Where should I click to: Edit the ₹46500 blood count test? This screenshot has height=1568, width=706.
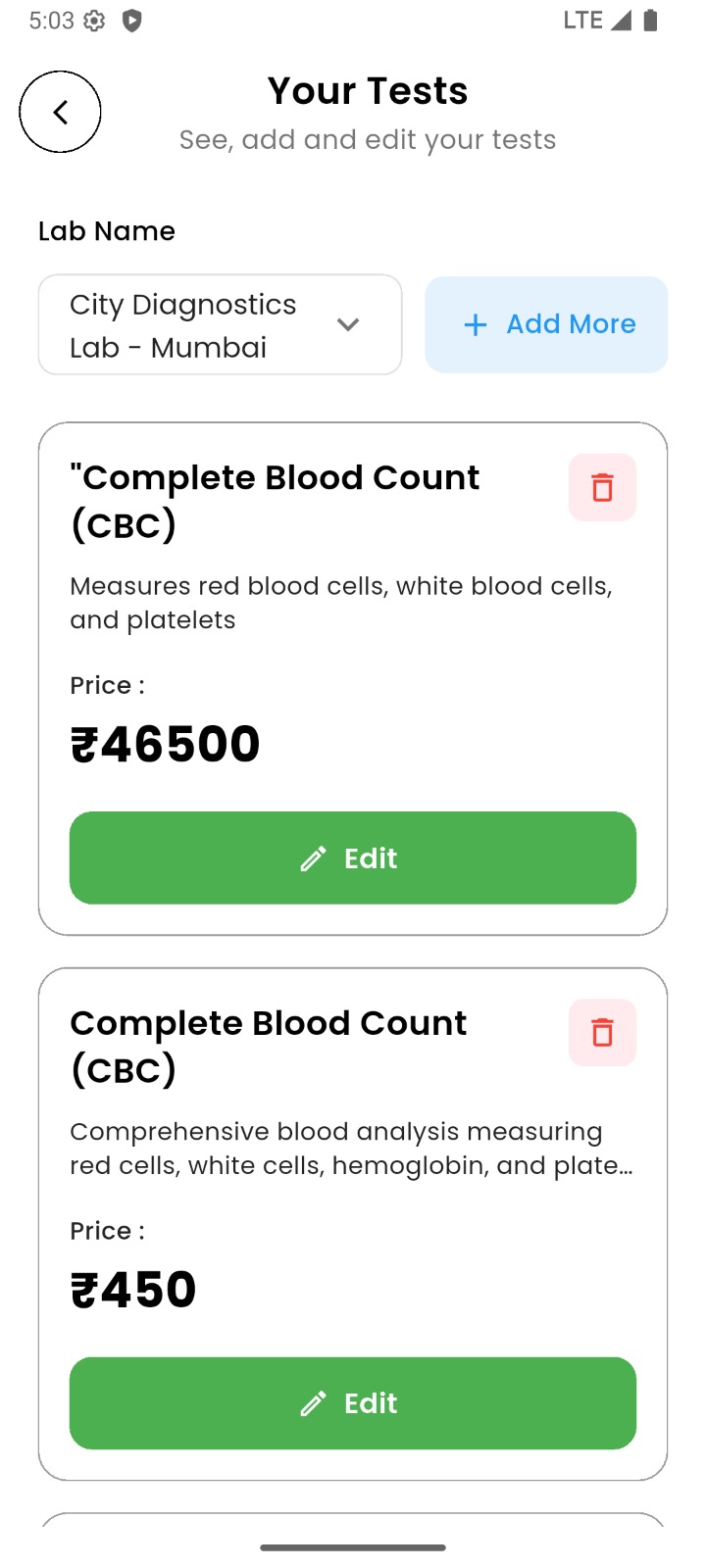[x=353, y=857]
